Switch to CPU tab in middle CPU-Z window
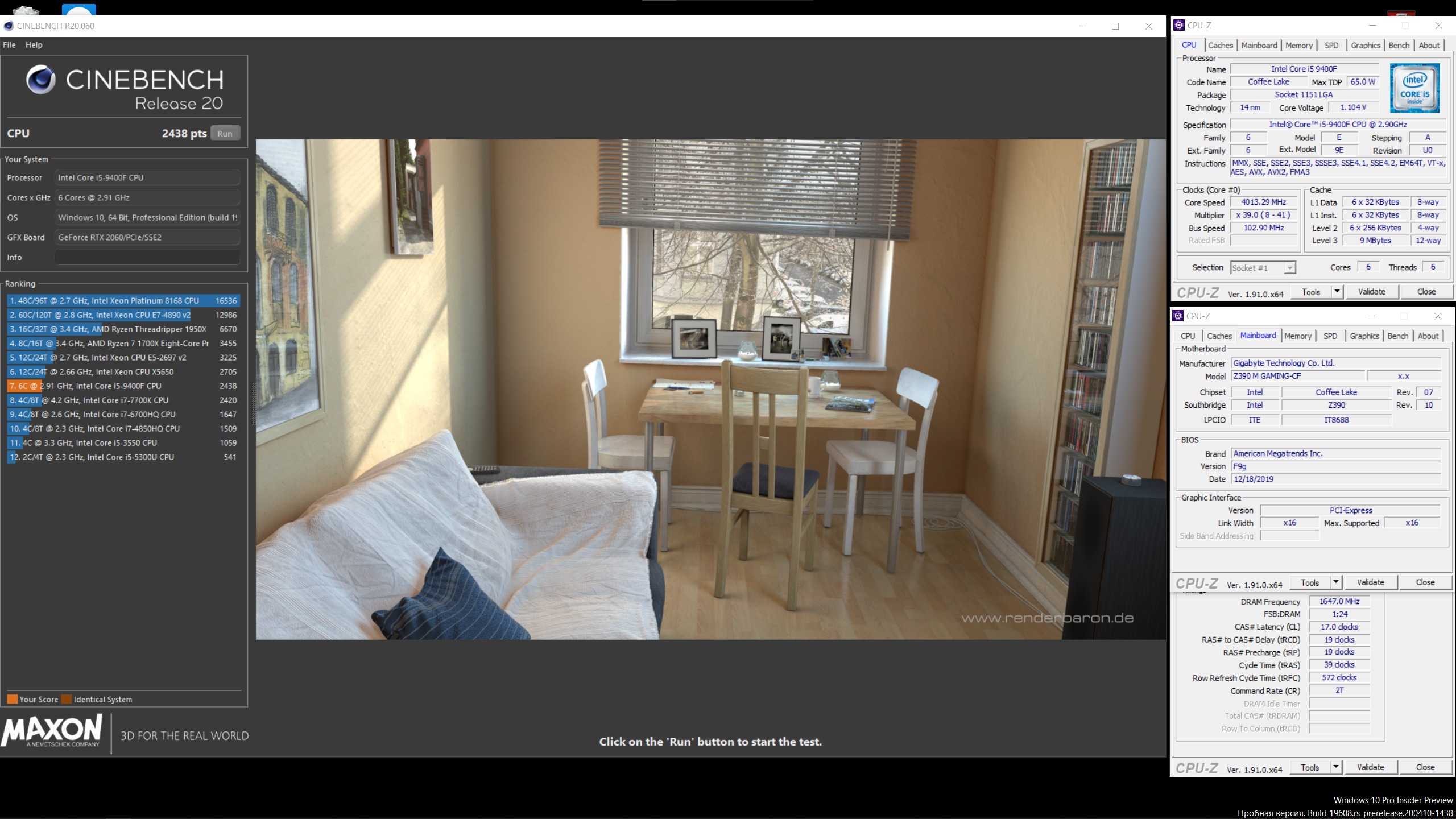The height and width of the screenshot is (819, 1456). 1188,336
